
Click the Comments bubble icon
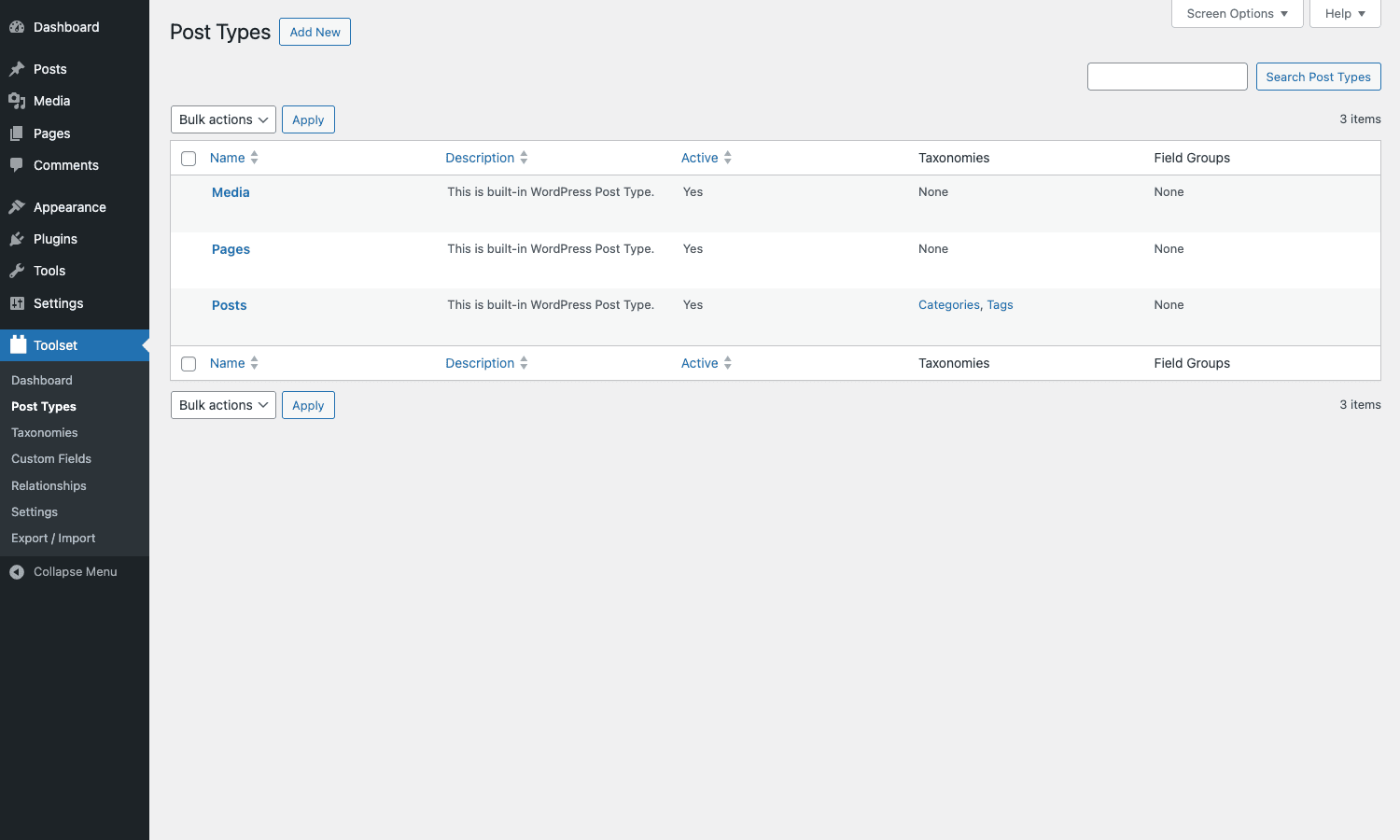pos(17,165)
